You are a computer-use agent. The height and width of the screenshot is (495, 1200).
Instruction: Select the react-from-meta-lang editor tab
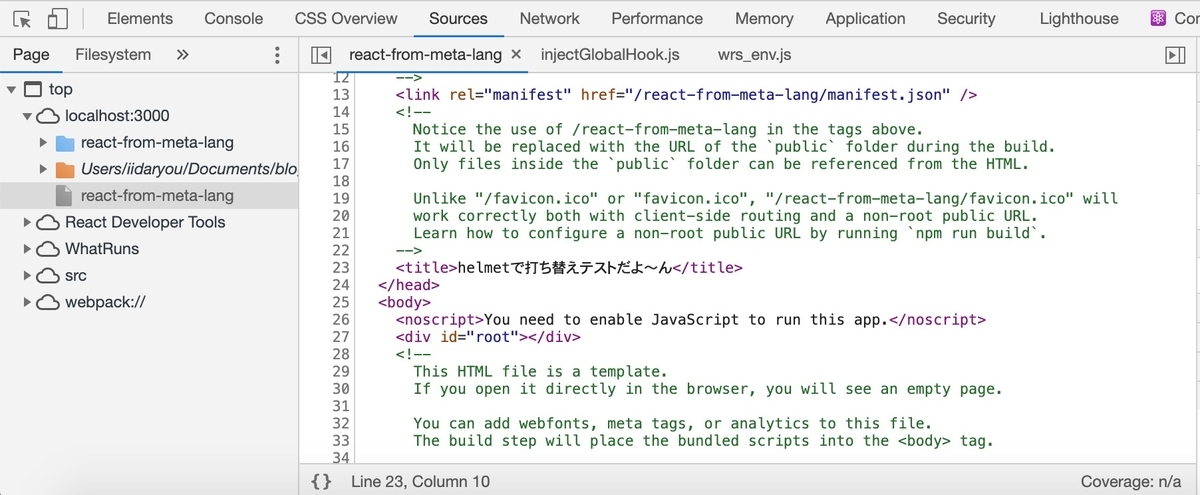point(425,55)
